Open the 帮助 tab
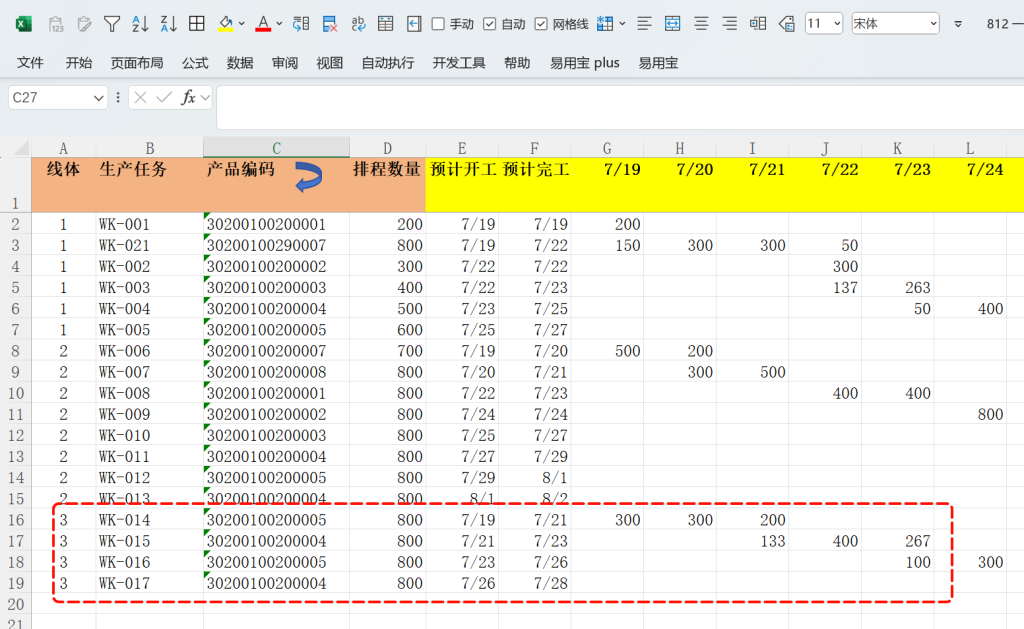 pyautogui.click(x=517, y=63)
